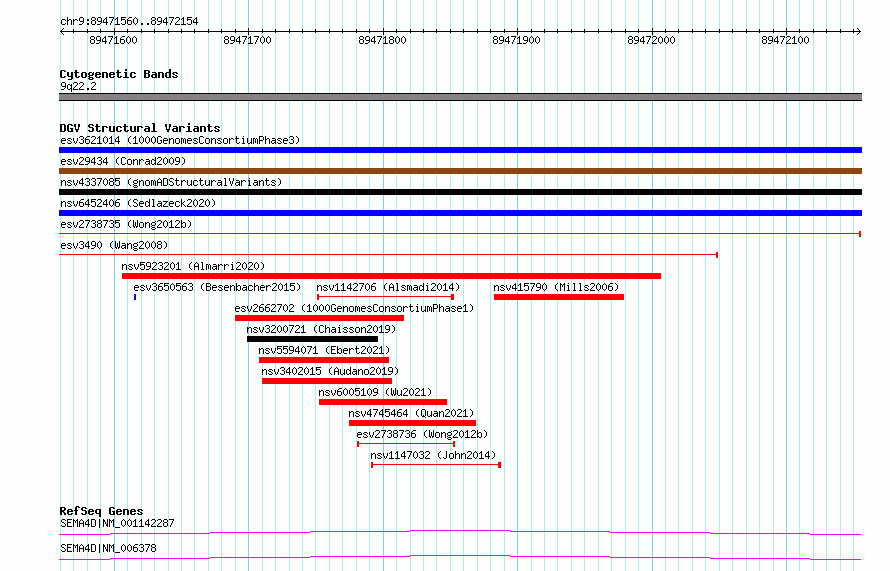Screen dimensions: 890x571
Task: Select the thin red nsv1142706 line
Action: coord(385,297)
